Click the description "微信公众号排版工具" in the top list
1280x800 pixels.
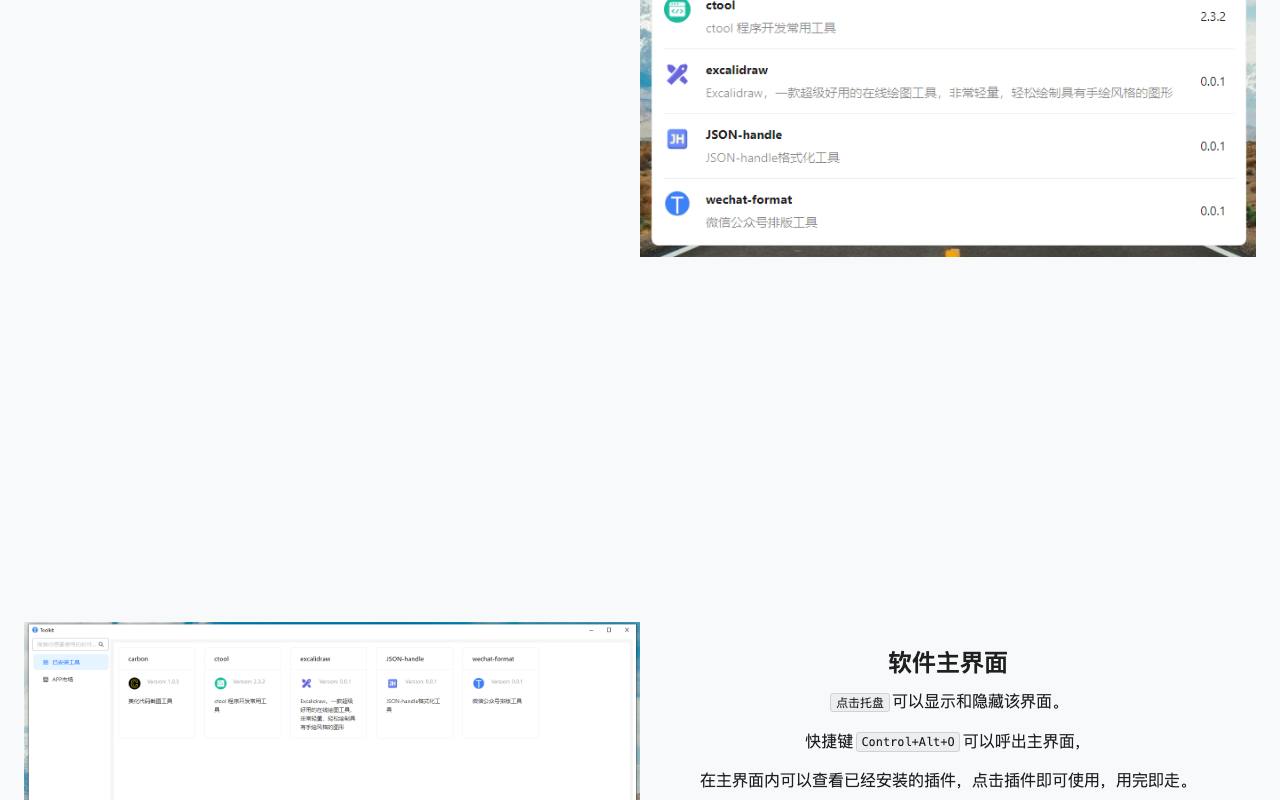pos(762,222)
